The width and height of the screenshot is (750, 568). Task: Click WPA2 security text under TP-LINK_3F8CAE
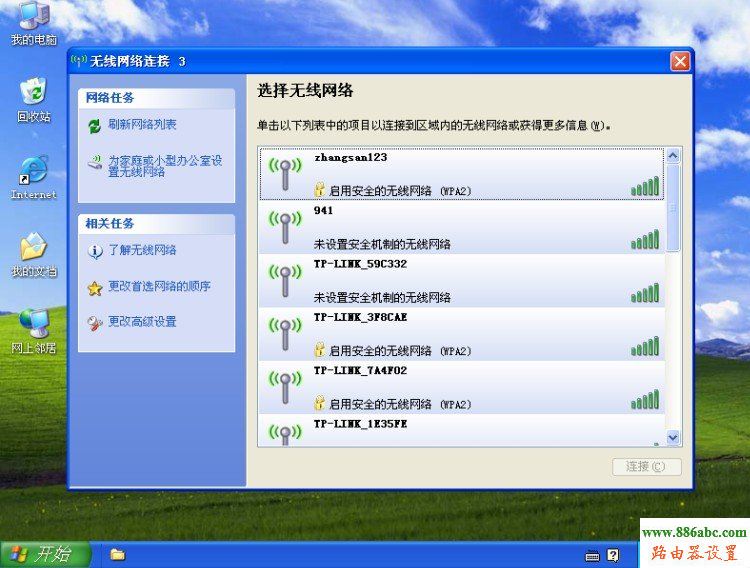coord(400,351)
